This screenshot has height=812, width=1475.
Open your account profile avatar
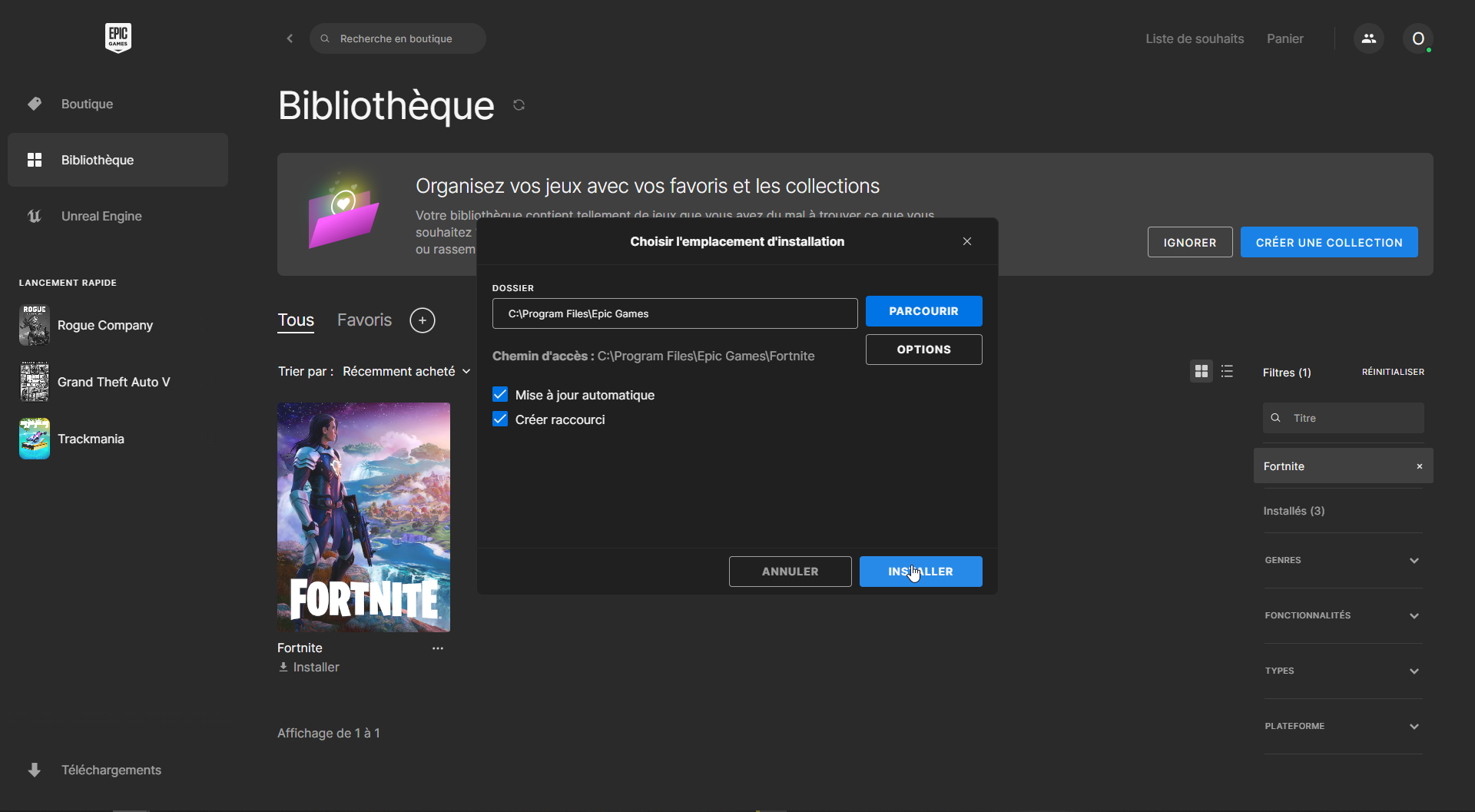pyautogui.click(x=1418, y=38)
